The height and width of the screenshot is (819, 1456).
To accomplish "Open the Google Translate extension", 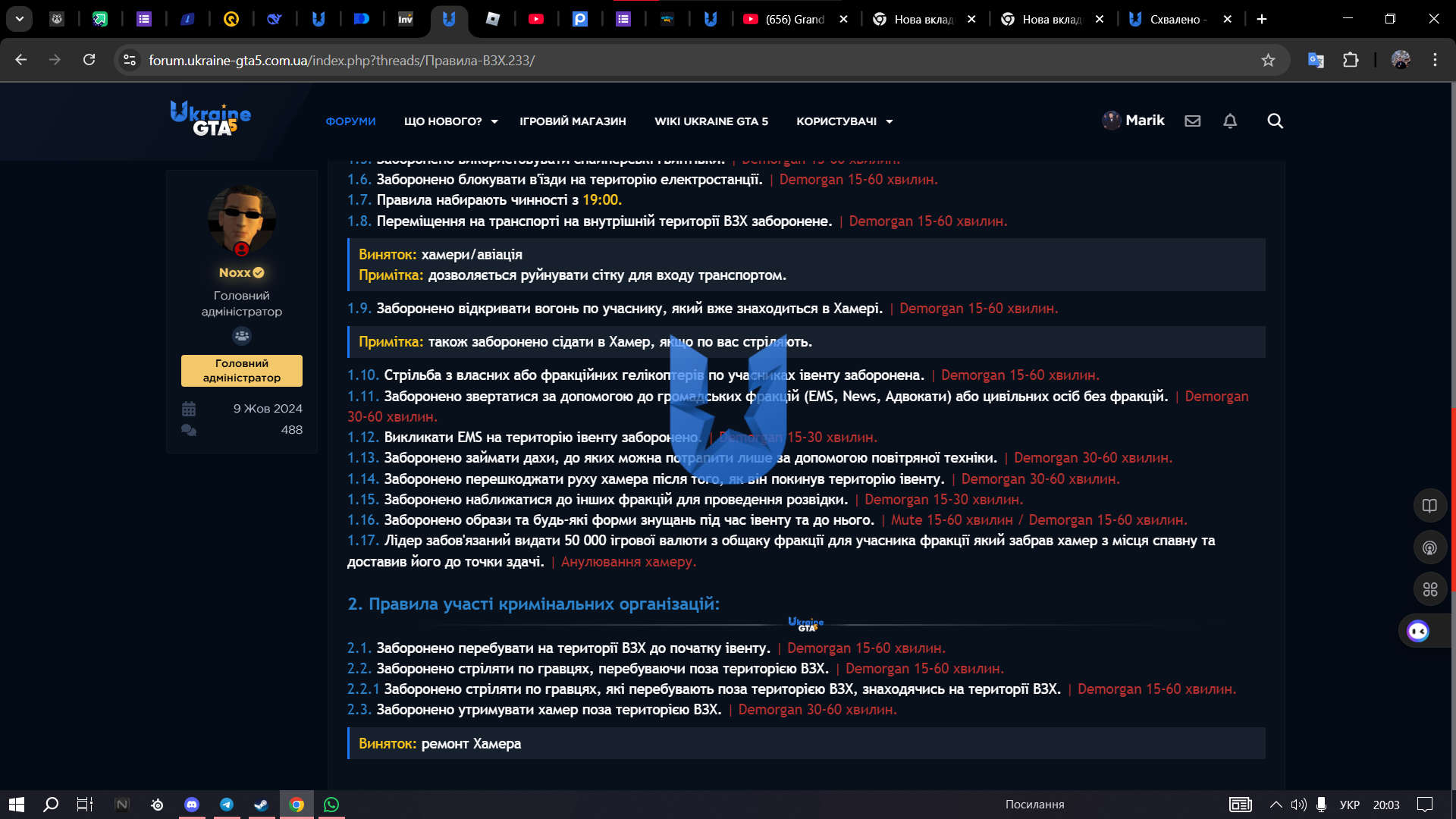I will pos(1316,60).
